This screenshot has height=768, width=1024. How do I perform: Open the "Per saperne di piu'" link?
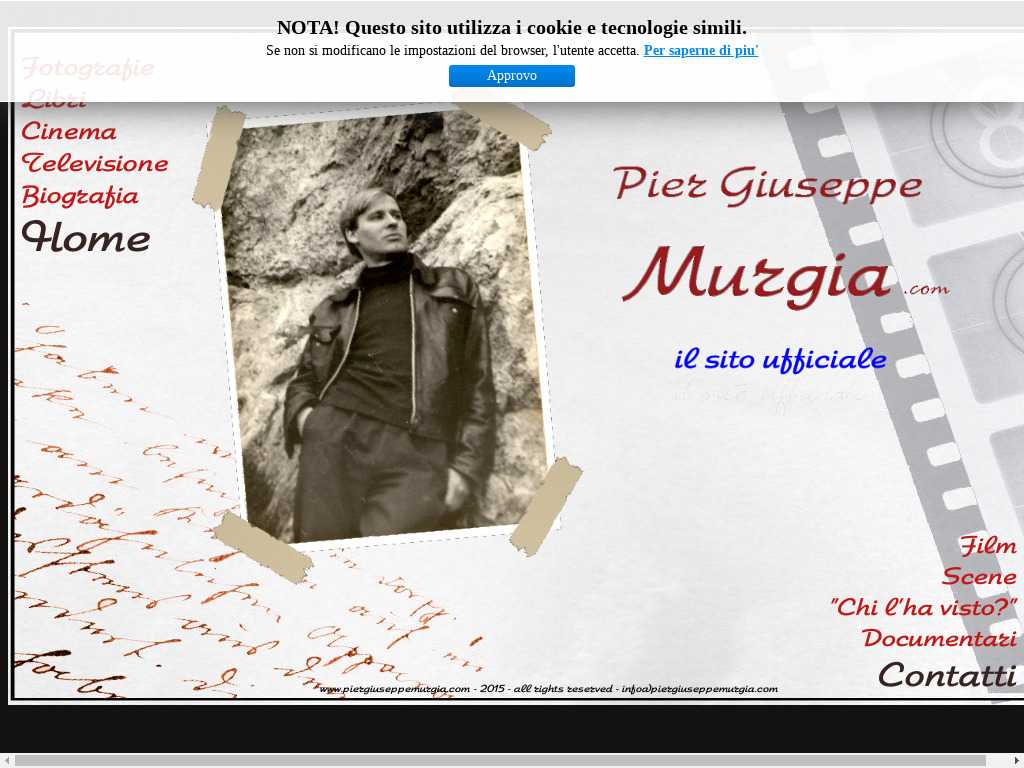pyautogui.click(x=700, y=50)
